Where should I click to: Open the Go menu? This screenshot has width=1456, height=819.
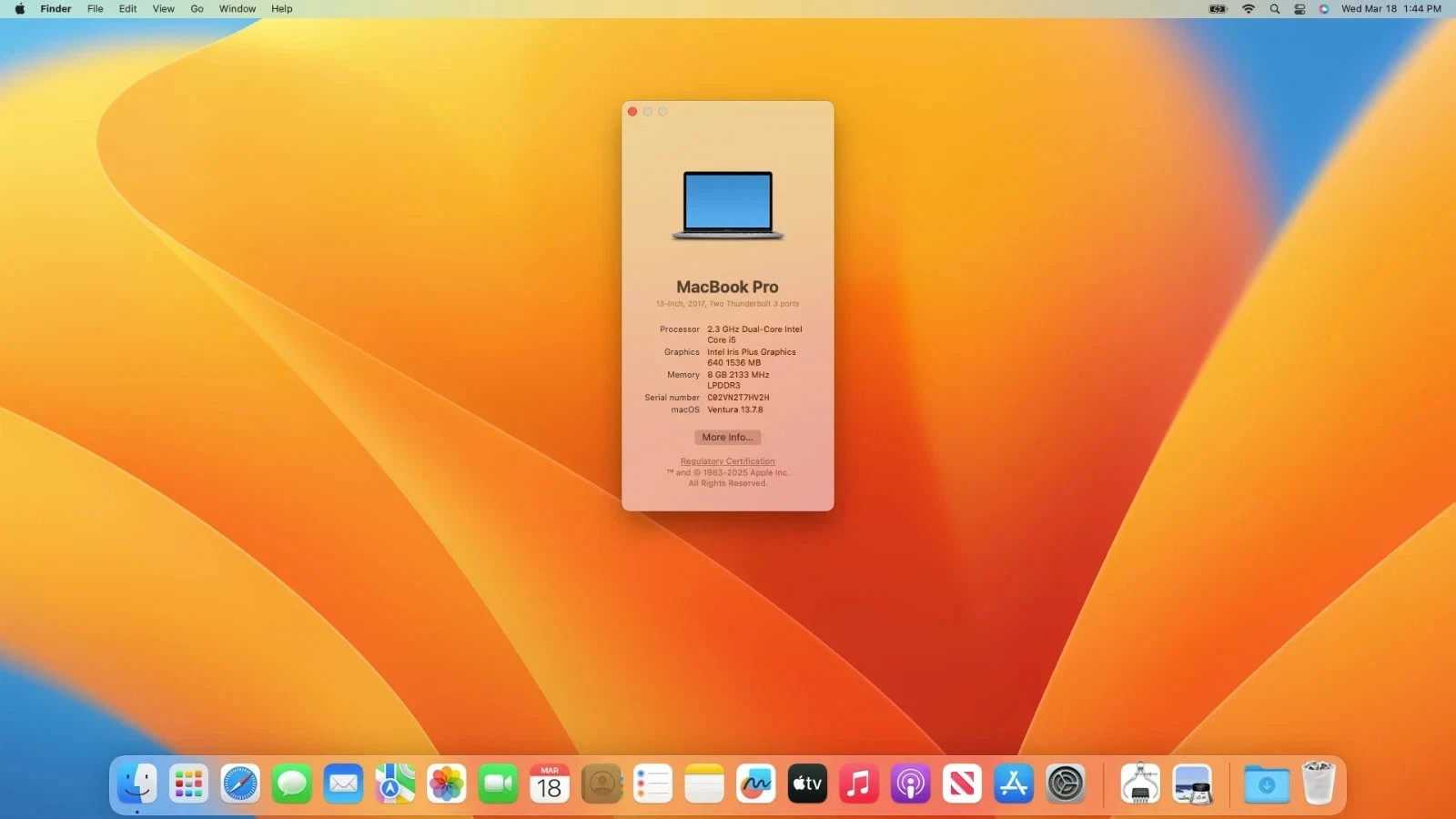pyautogui.click(x=197, y=9)
